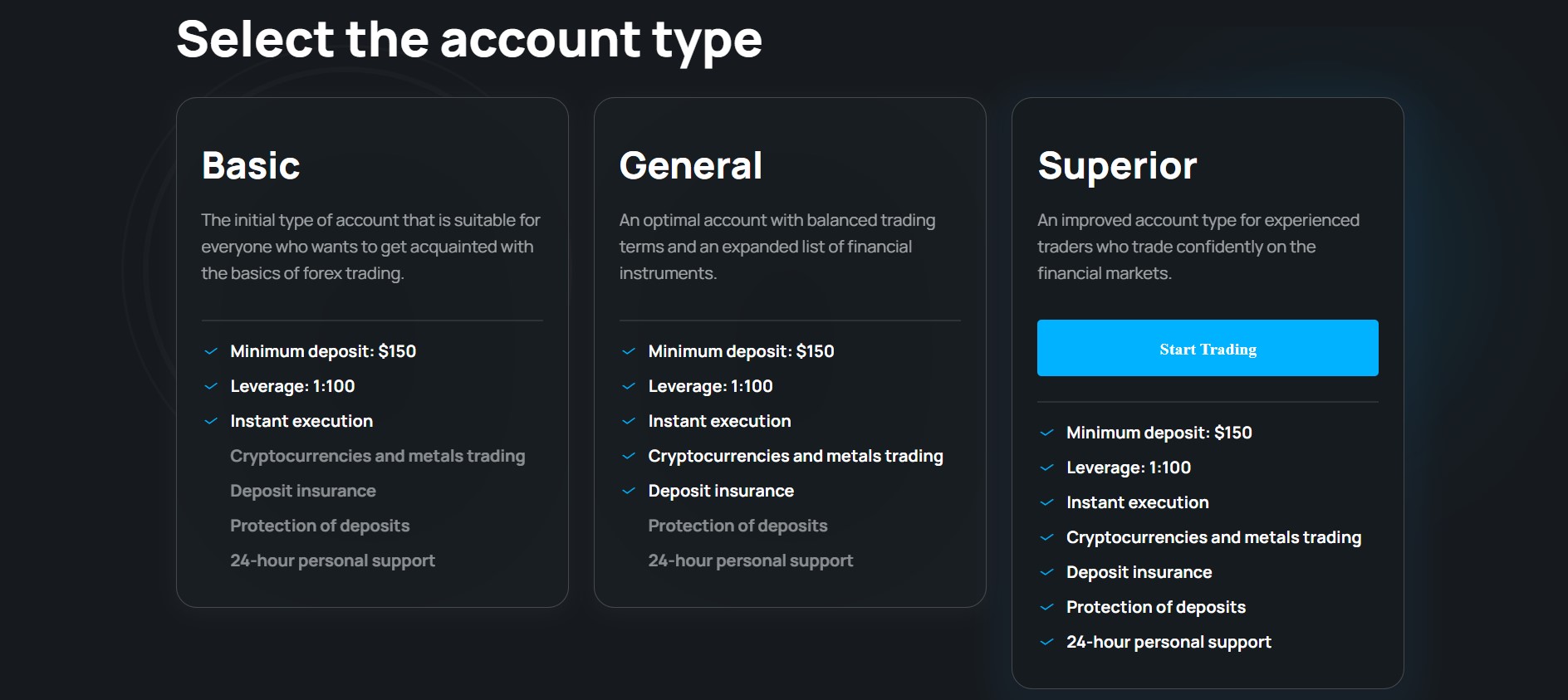Select the Basic account card heading
This screenshot has height=700, width=1568.
251,165
